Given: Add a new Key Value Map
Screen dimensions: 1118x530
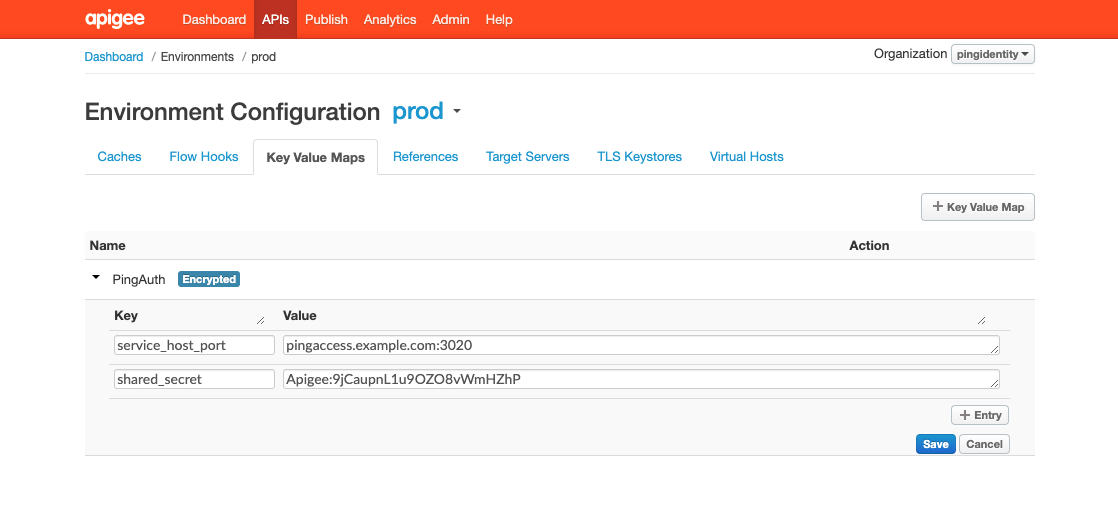Looking at the screenshot, I should [977, 207].
